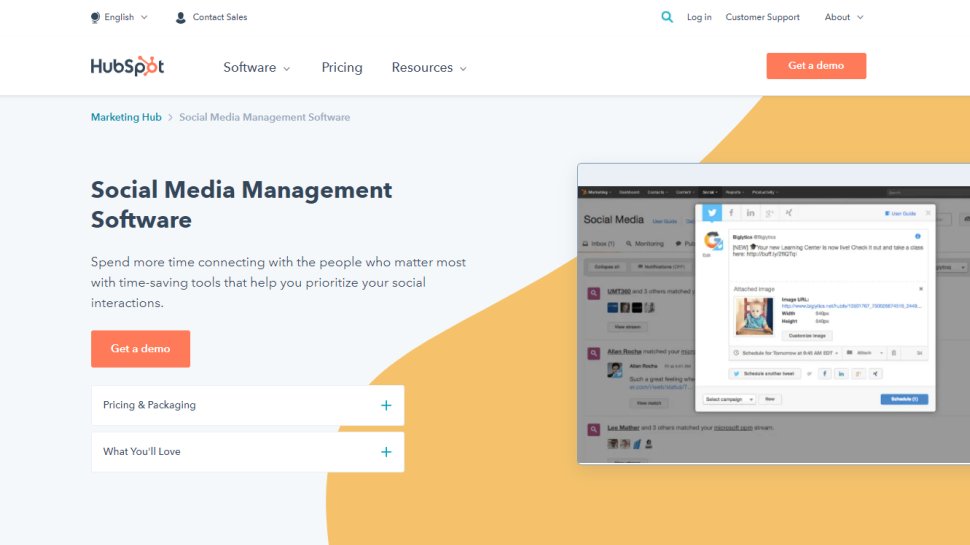Viewport: 970px width, 545px height.
Task: Open site search via magnifier icon
Action: pos(667,17)
